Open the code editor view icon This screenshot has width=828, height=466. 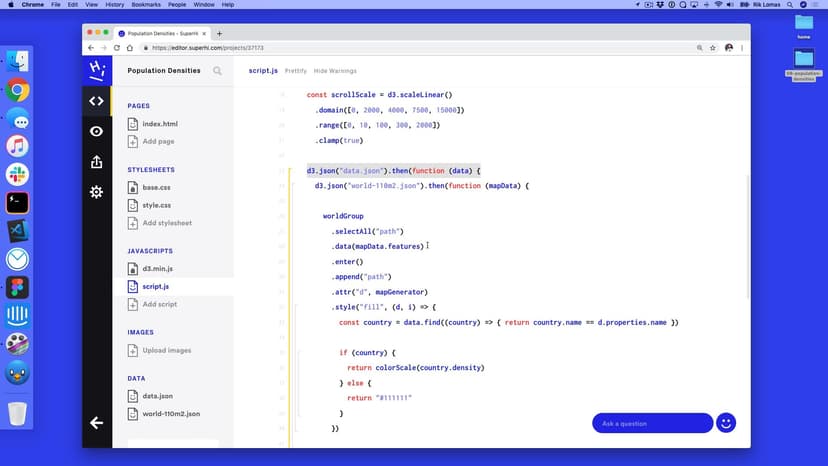click(96, 101)
